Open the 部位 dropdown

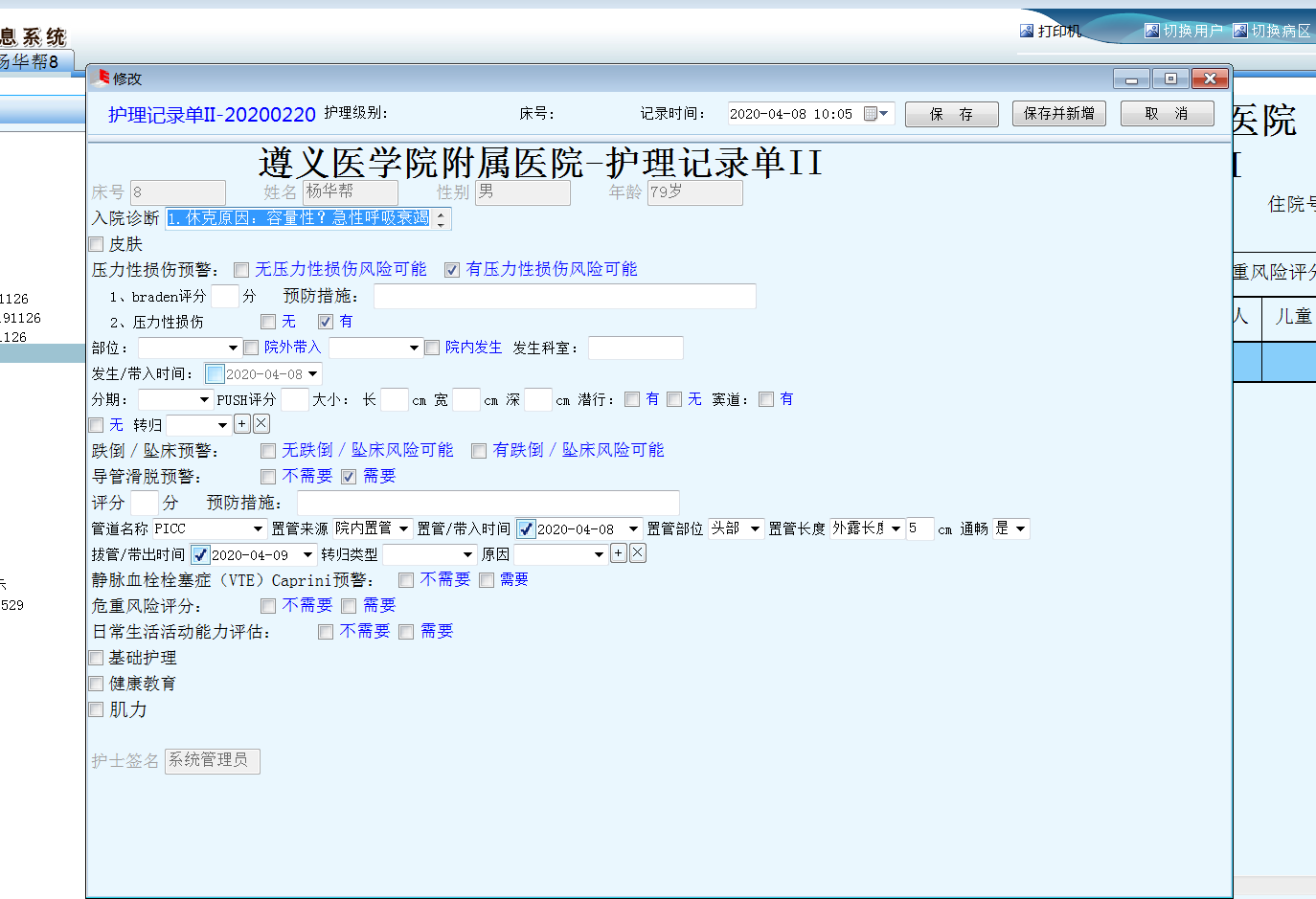(233, 348)
